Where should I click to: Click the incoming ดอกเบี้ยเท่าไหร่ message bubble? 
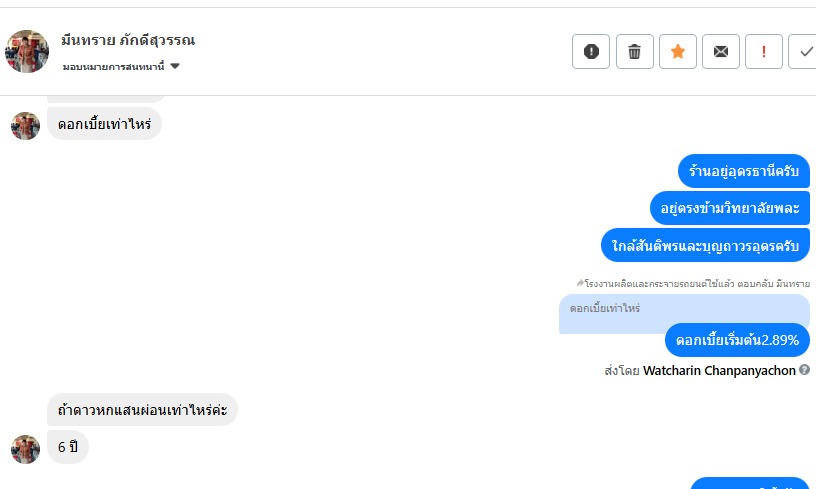click(104, 124)
